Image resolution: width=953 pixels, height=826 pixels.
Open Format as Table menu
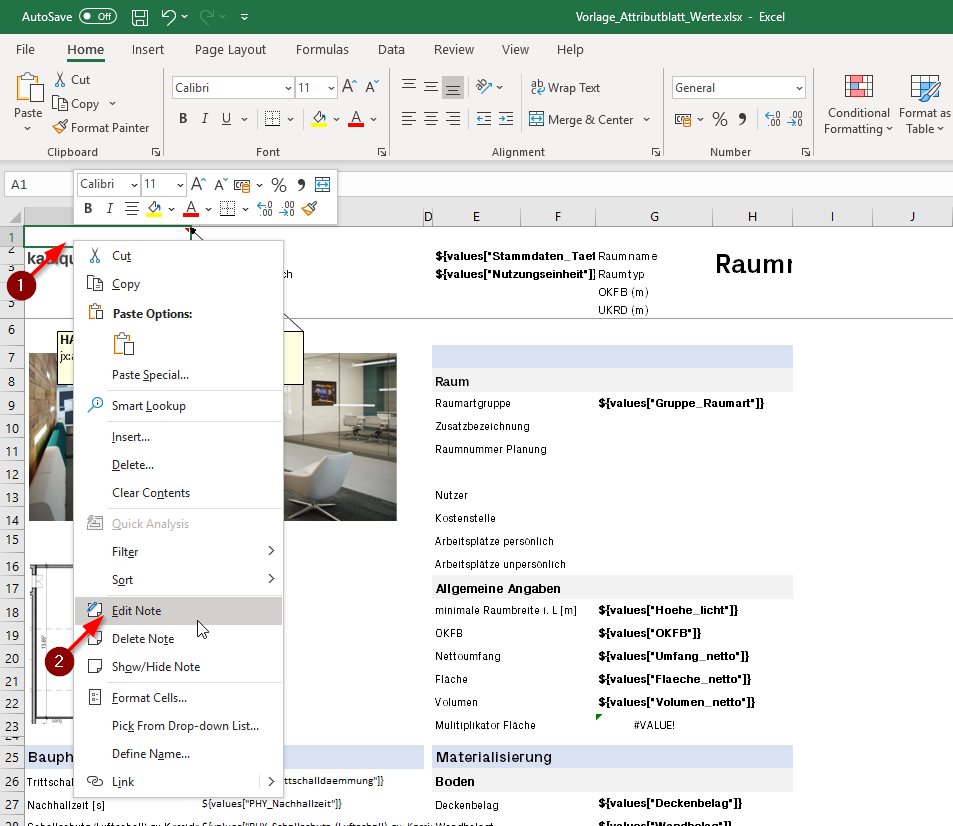click(x=924, y=103)
